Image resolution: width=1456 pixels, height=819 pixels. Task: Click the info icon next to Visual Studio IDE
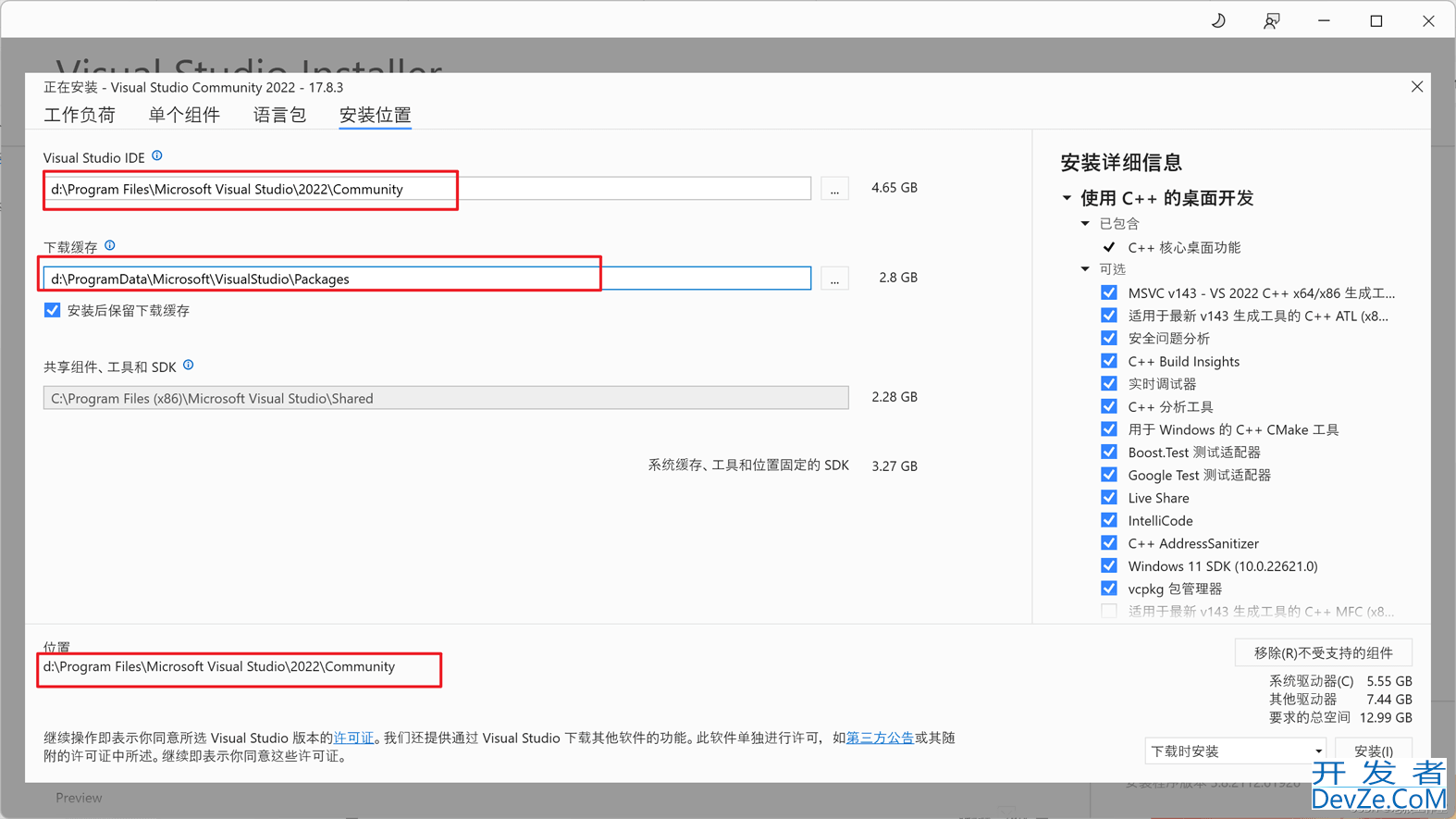coord(157,155)
